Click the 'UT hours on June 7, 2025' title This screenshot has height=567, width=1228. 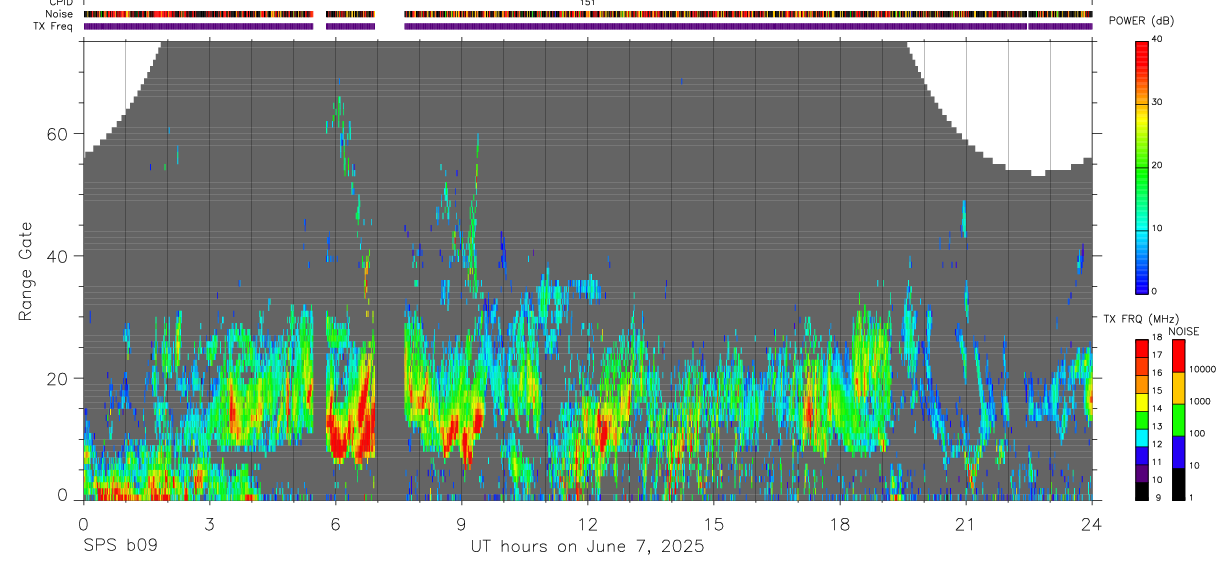(x=587, y=547)
